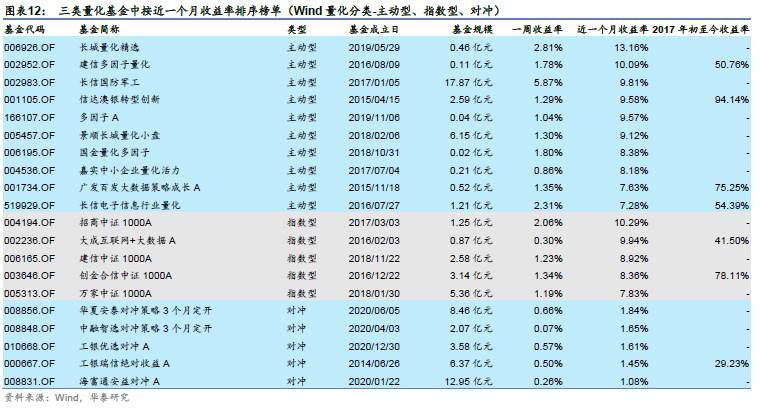The width and height of the screenshot is (761, 411).
Task: Select fund code 010668.OF
Action: 29,346
